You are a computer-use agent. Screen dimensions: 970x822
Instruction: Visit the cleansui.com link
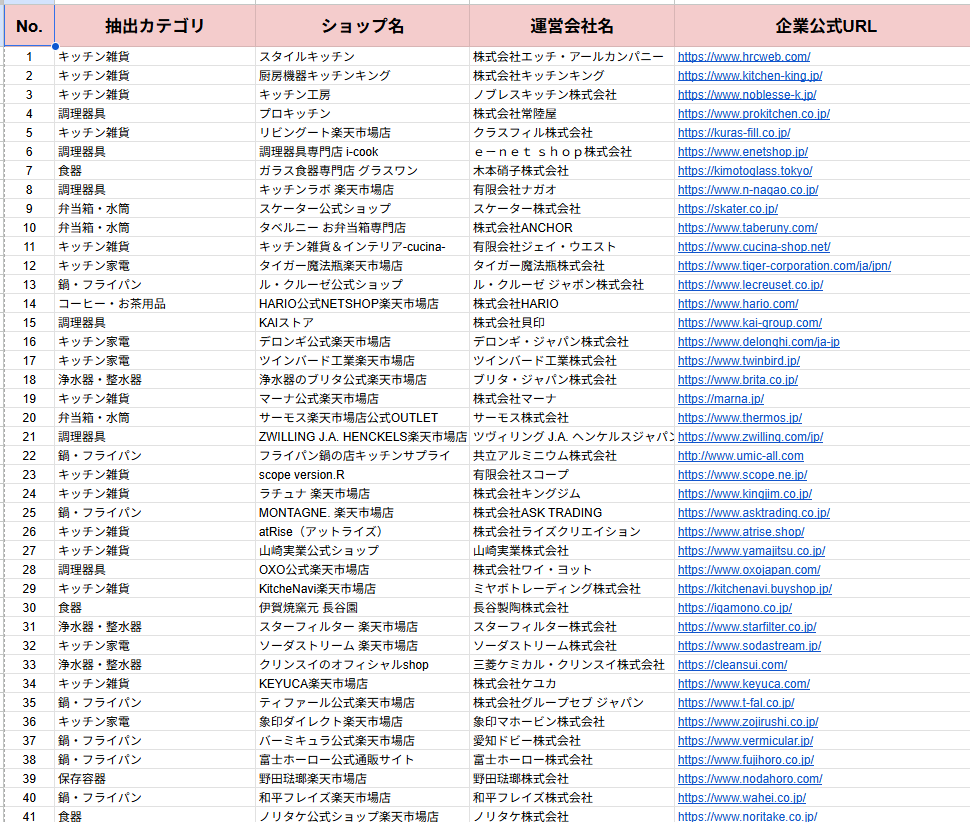732,665
